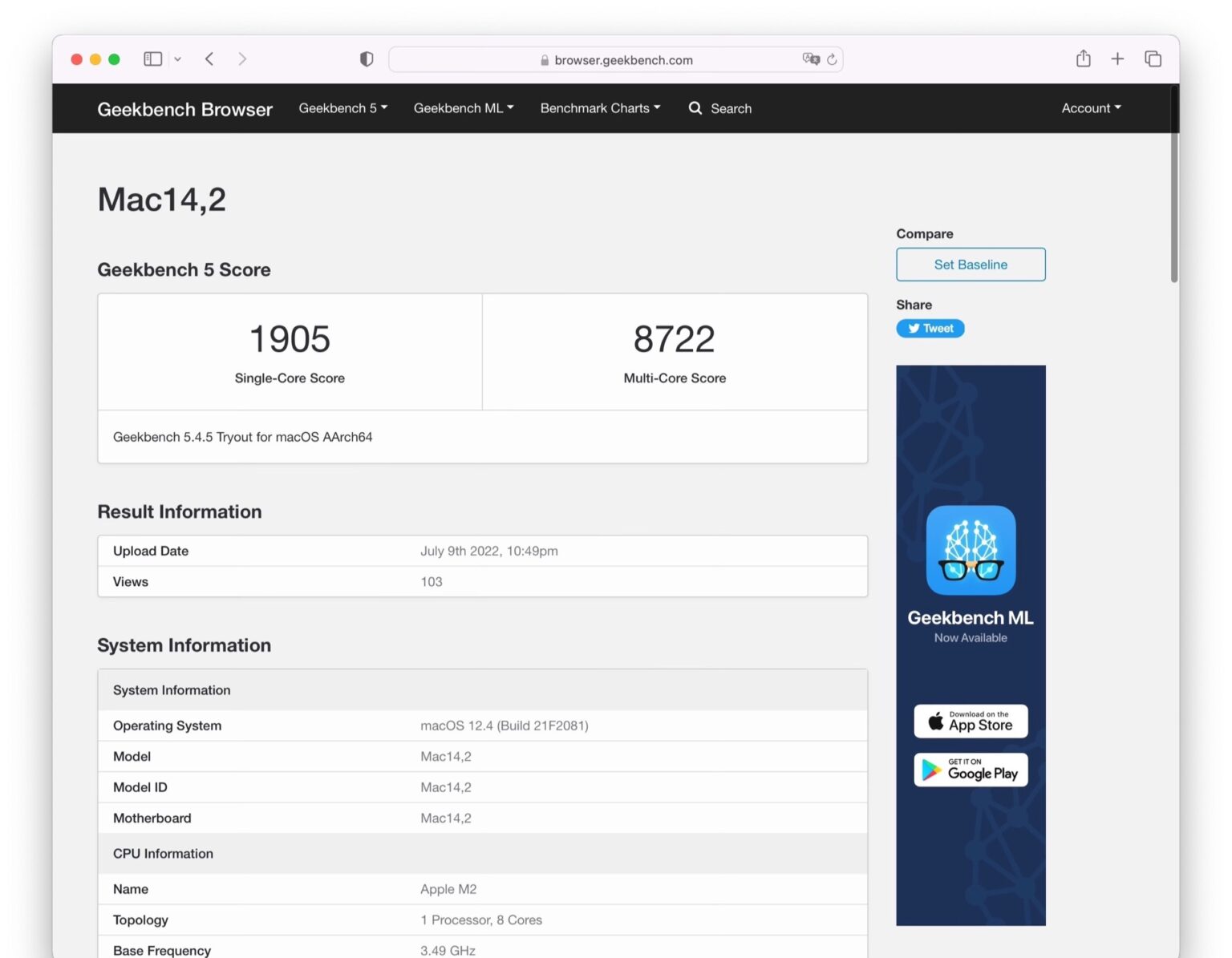Expand the Account menu
The width and height of the screenshot is (1232, 958).
1091,108
